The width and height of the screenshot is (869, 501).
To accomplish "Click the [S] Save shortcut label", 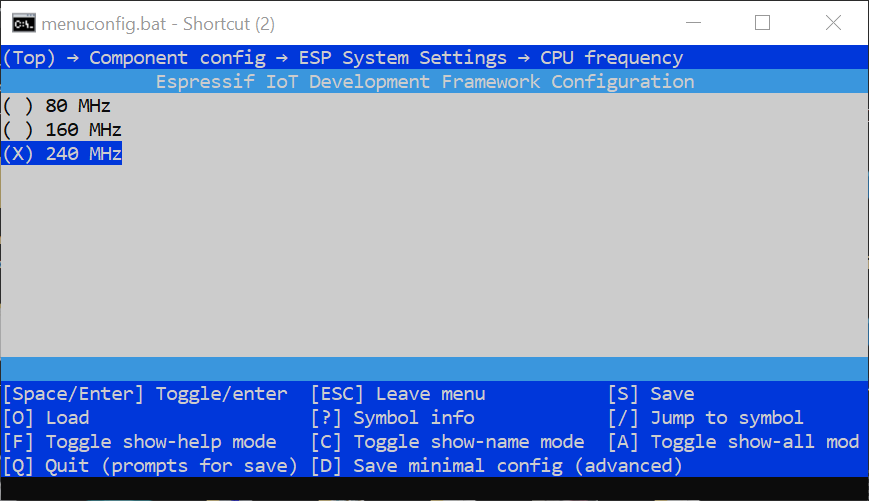I will point(651,394).
